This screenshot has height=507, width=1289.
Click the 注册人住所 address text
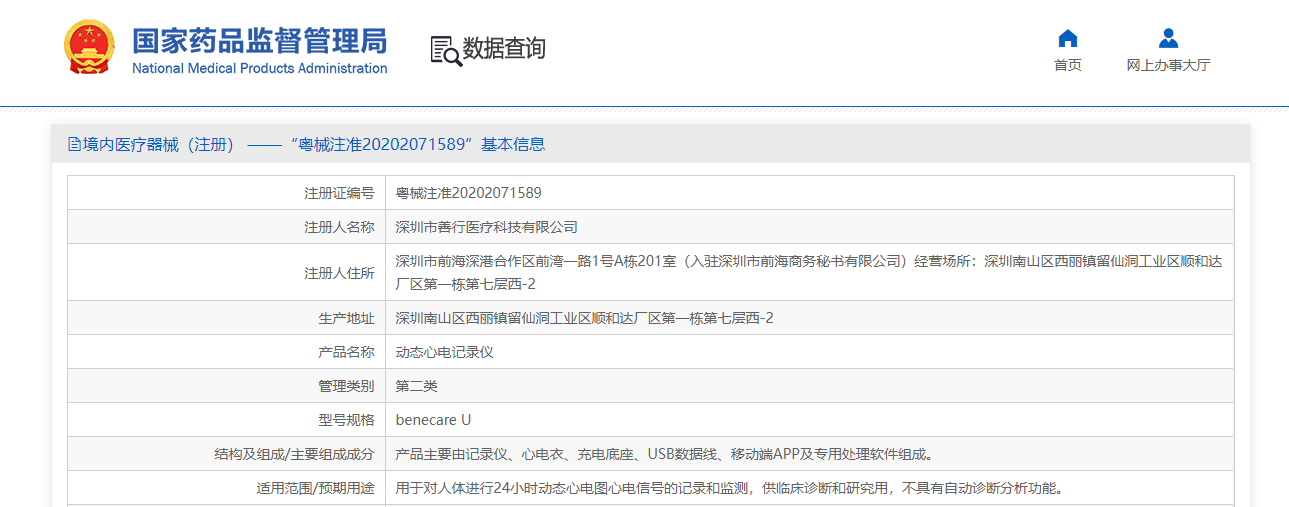(808, 272)
